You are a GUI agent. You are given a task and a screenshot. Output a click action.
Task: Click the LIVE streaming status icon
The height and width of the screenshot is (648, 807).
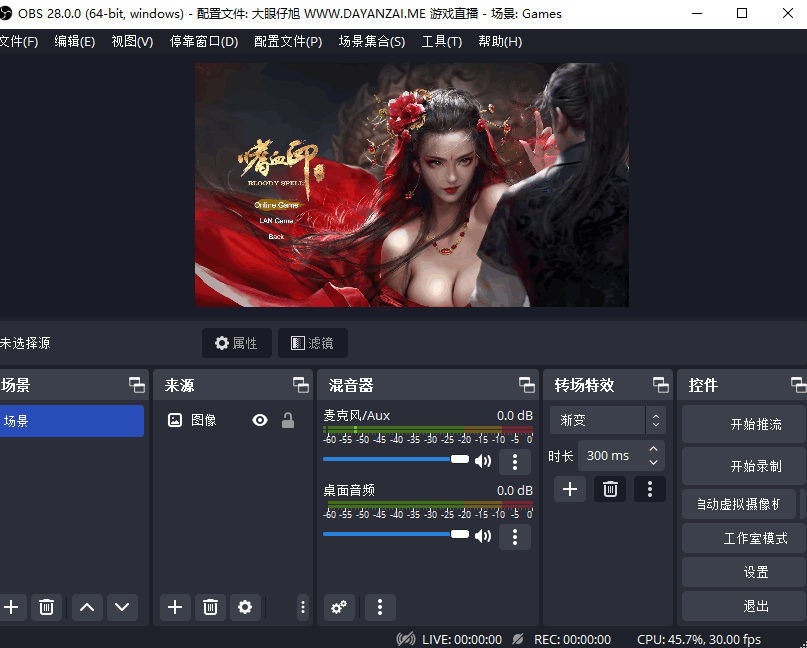pyautogui.click(x=406, y=639)
